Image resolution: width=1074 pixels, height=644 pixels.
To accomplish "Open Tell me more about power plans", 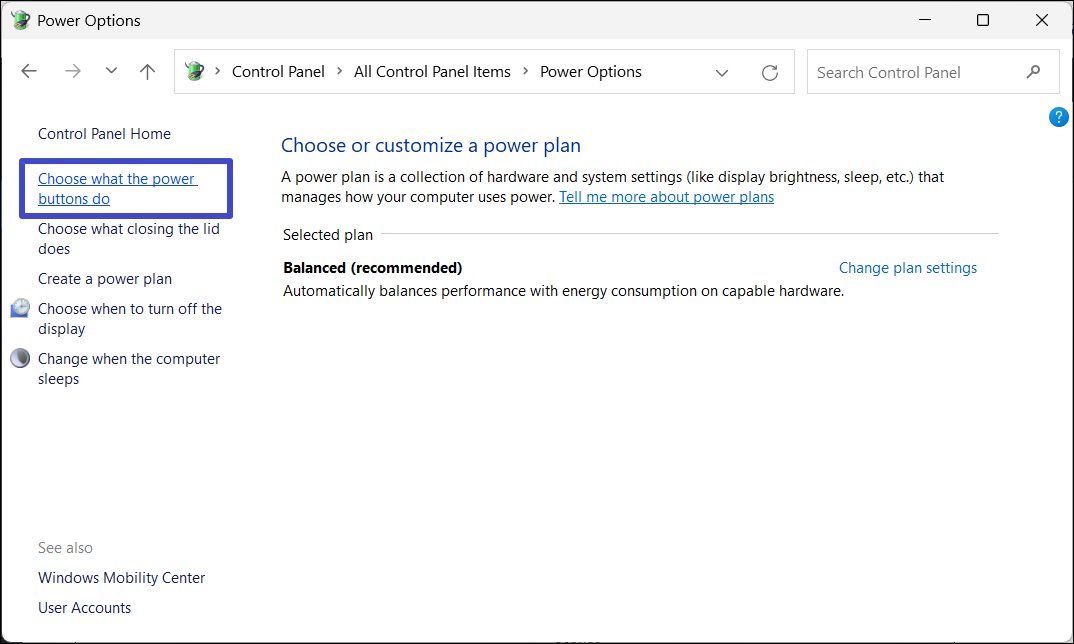I will 666,197.
